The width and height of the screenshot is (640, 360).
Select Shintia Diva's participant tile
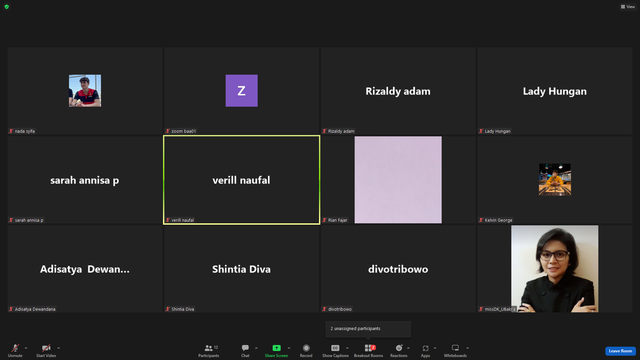(x=242, y=269)
